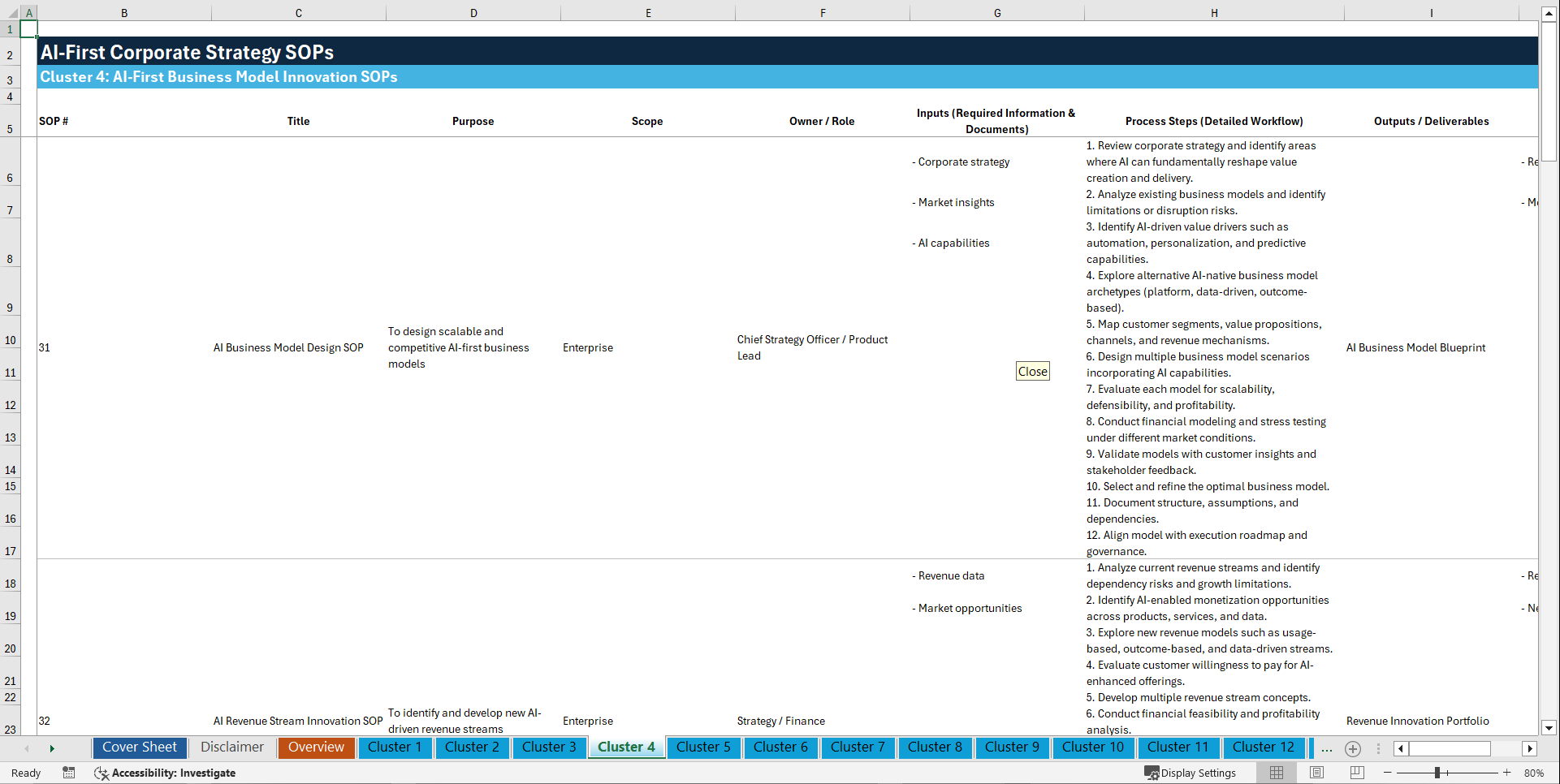Switch to the Cluster 7 sheet tab
The image size is (1560, 784).
point(858,747)
